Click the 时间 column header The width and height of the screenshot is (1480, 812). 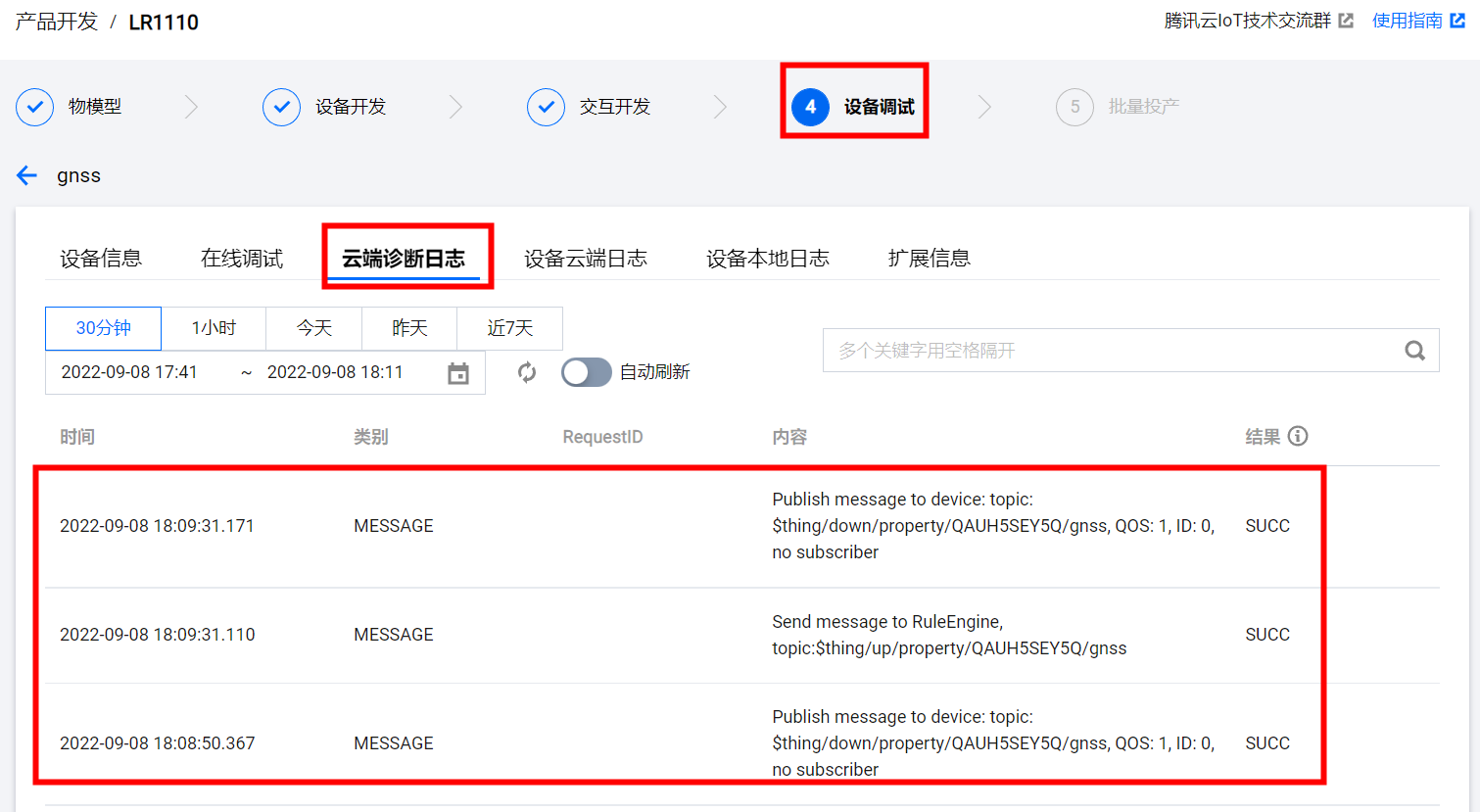coord(77,437)
